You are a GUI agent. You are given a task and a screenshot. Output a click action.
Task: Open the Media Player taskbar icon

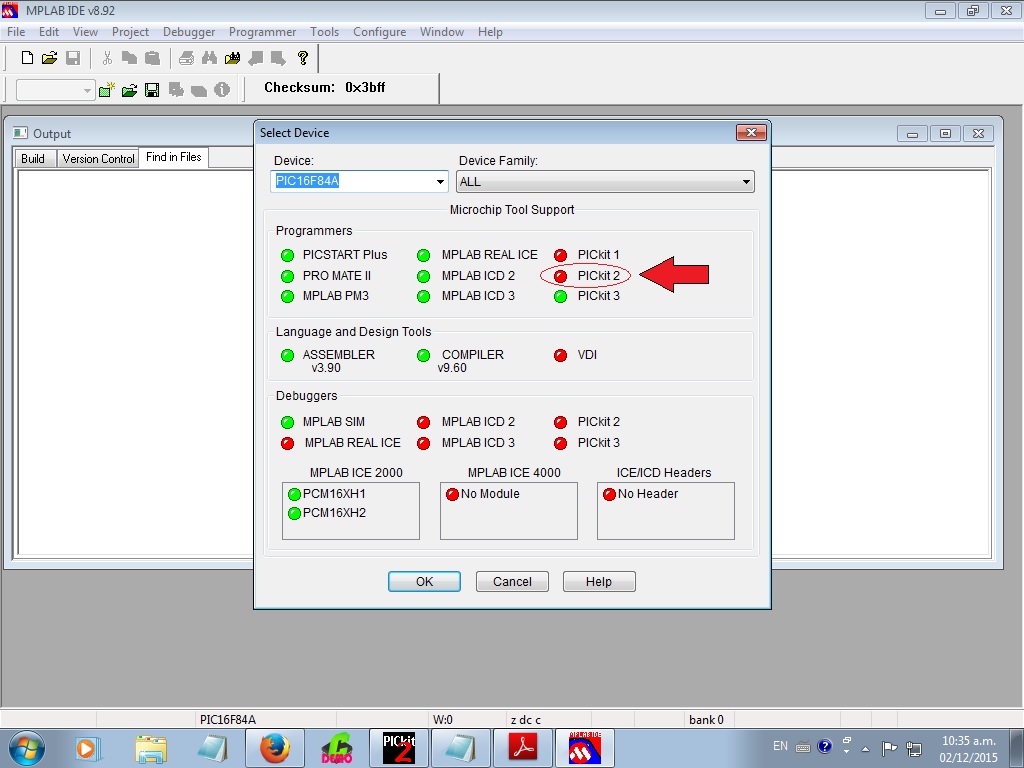(88, 748)
